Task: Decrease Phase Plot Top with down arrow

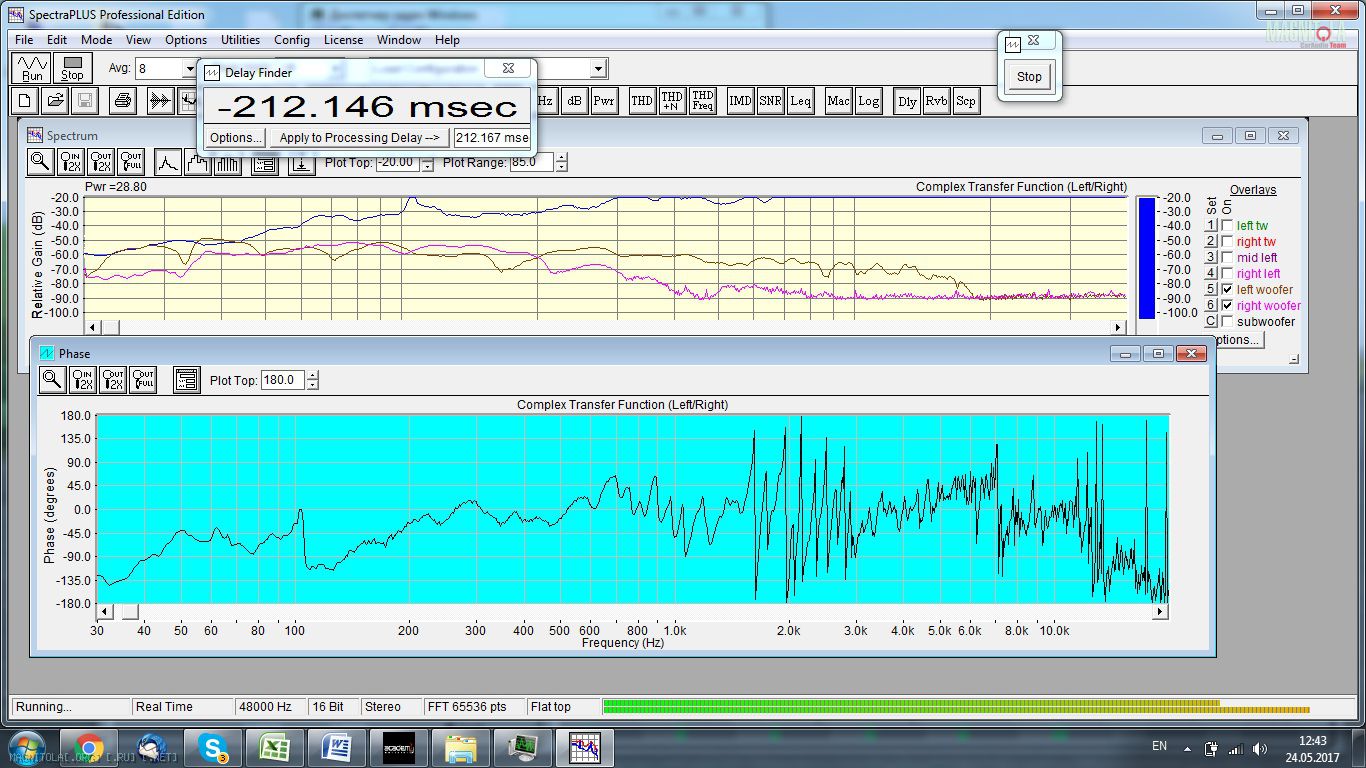Action: (313, 385)
